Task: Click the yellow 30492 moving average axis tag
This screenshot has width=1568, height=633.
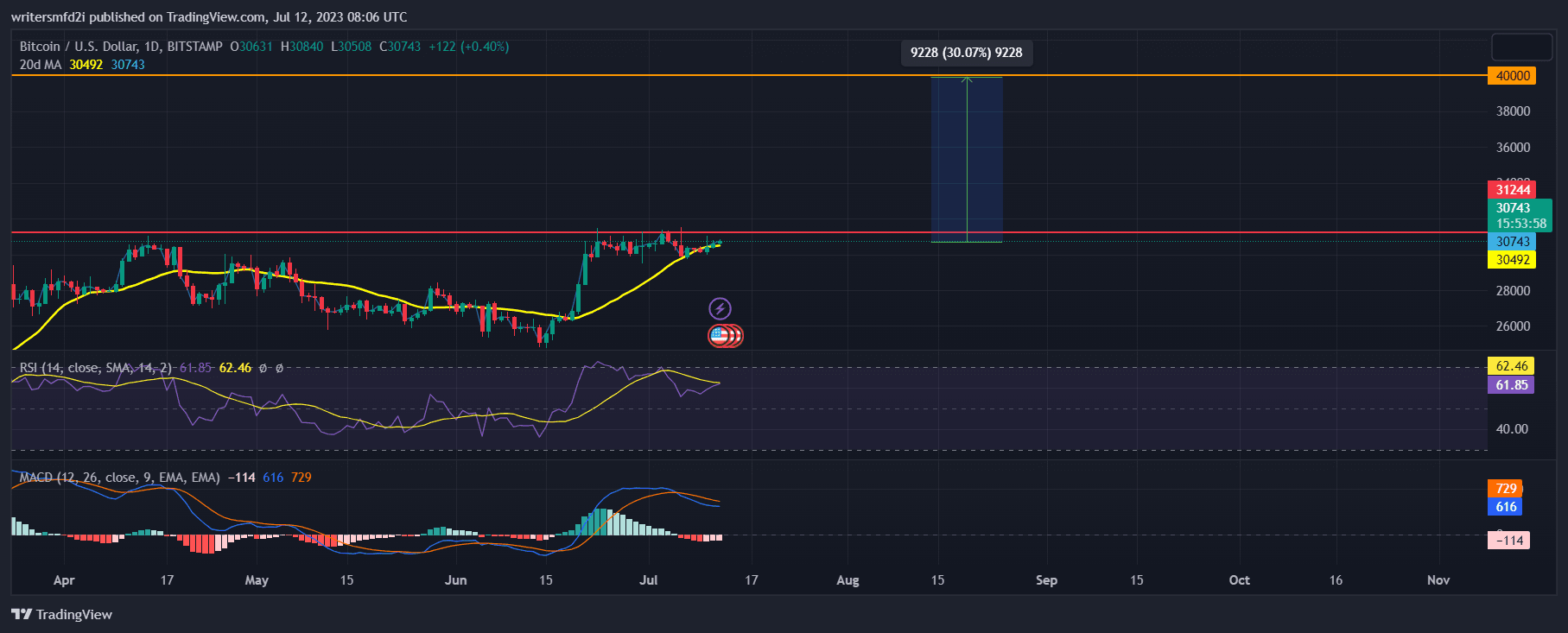Action: (x=1512, y=260)
